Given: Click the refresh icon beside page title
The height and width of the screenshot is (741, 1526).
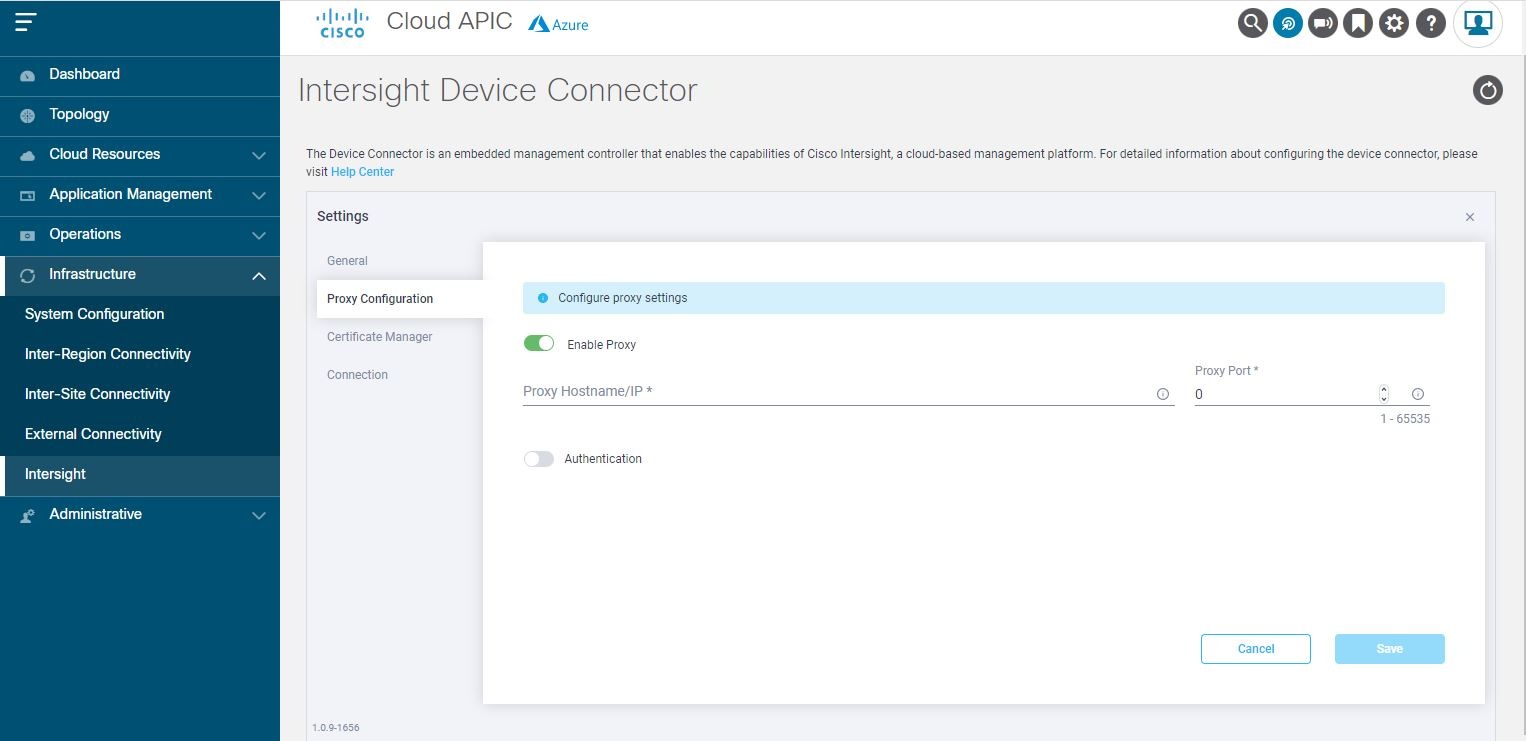Looking at the screenshot, I should tap(1488, 90).
